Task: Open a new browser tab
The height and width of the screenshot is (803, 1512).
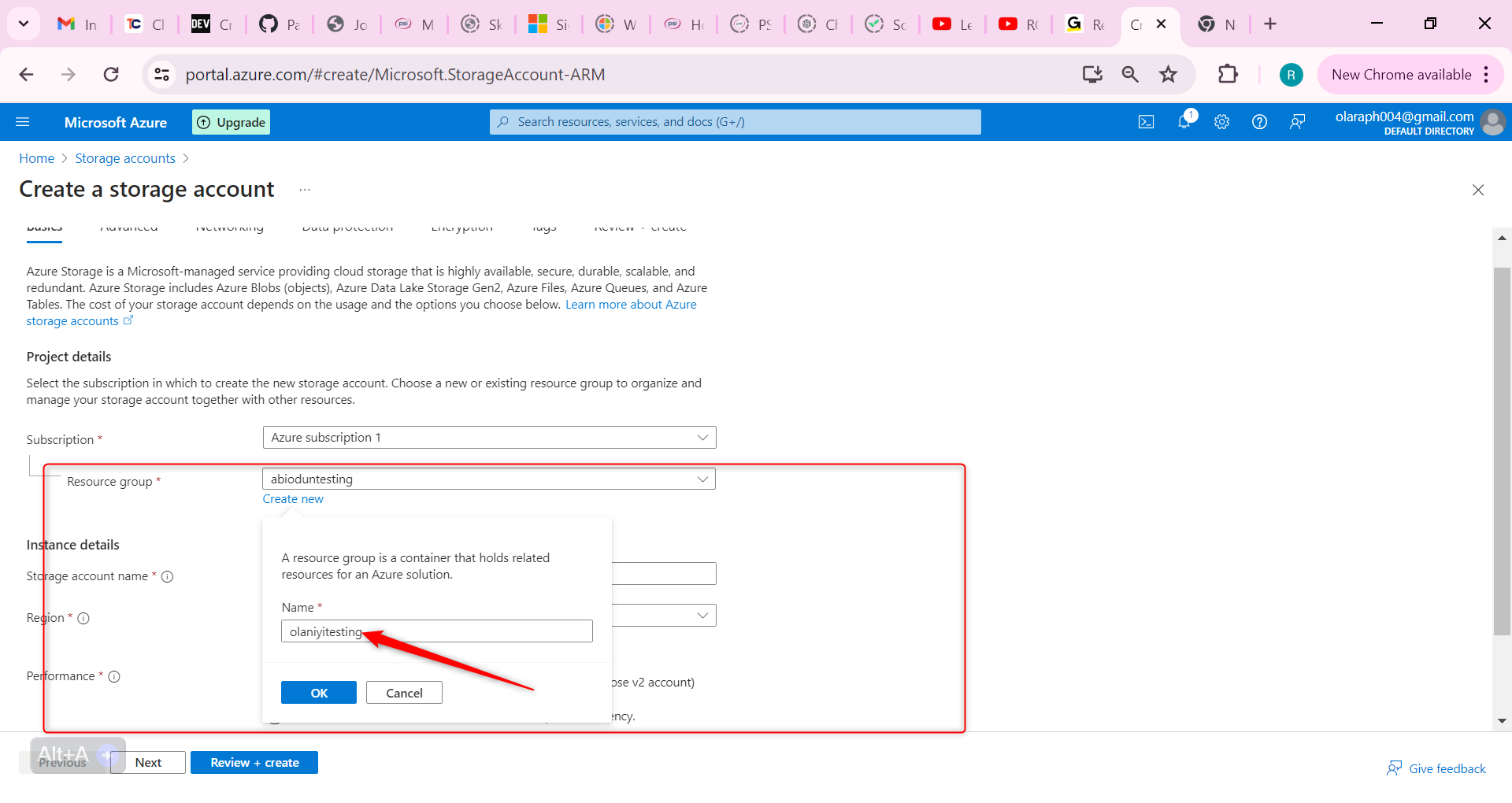Action: (x=1270, y=24)
